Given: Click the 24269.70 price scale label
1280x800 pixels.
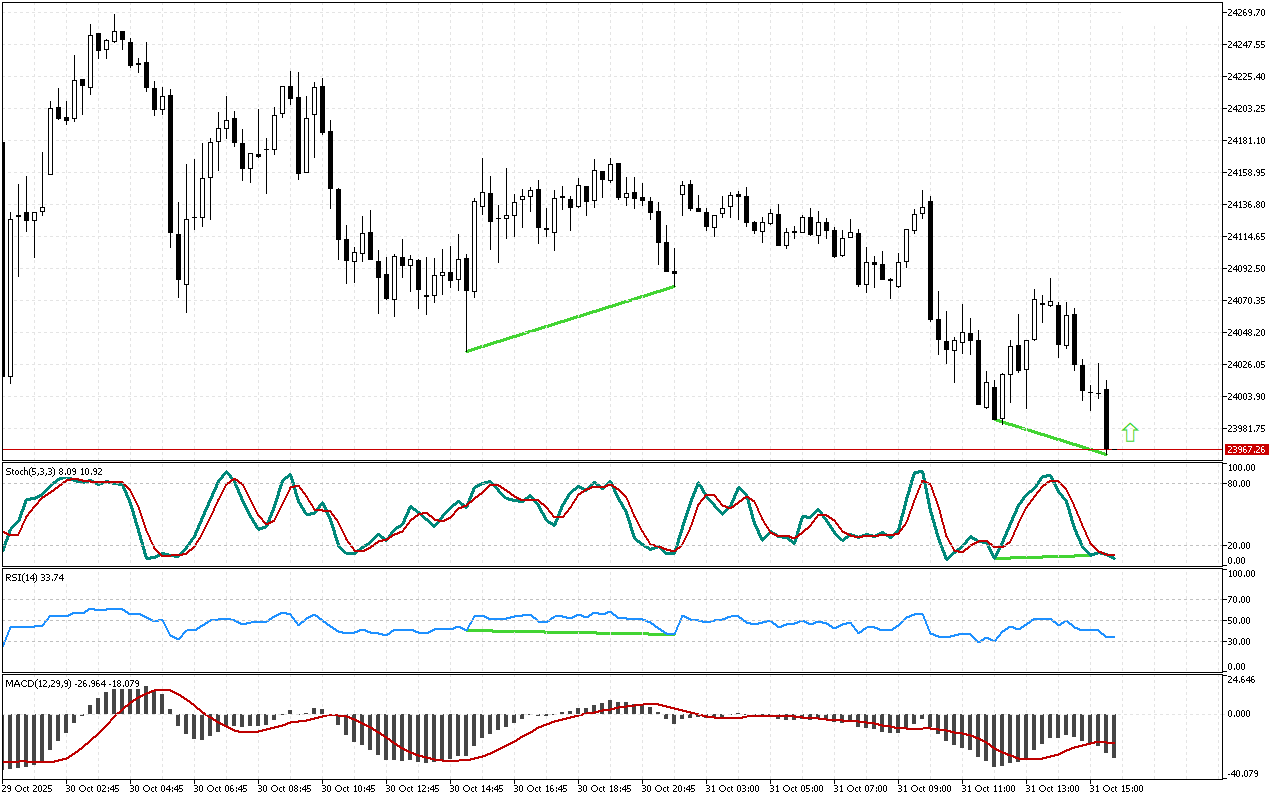Looking at the screenshot, I should coord(1246,12).
